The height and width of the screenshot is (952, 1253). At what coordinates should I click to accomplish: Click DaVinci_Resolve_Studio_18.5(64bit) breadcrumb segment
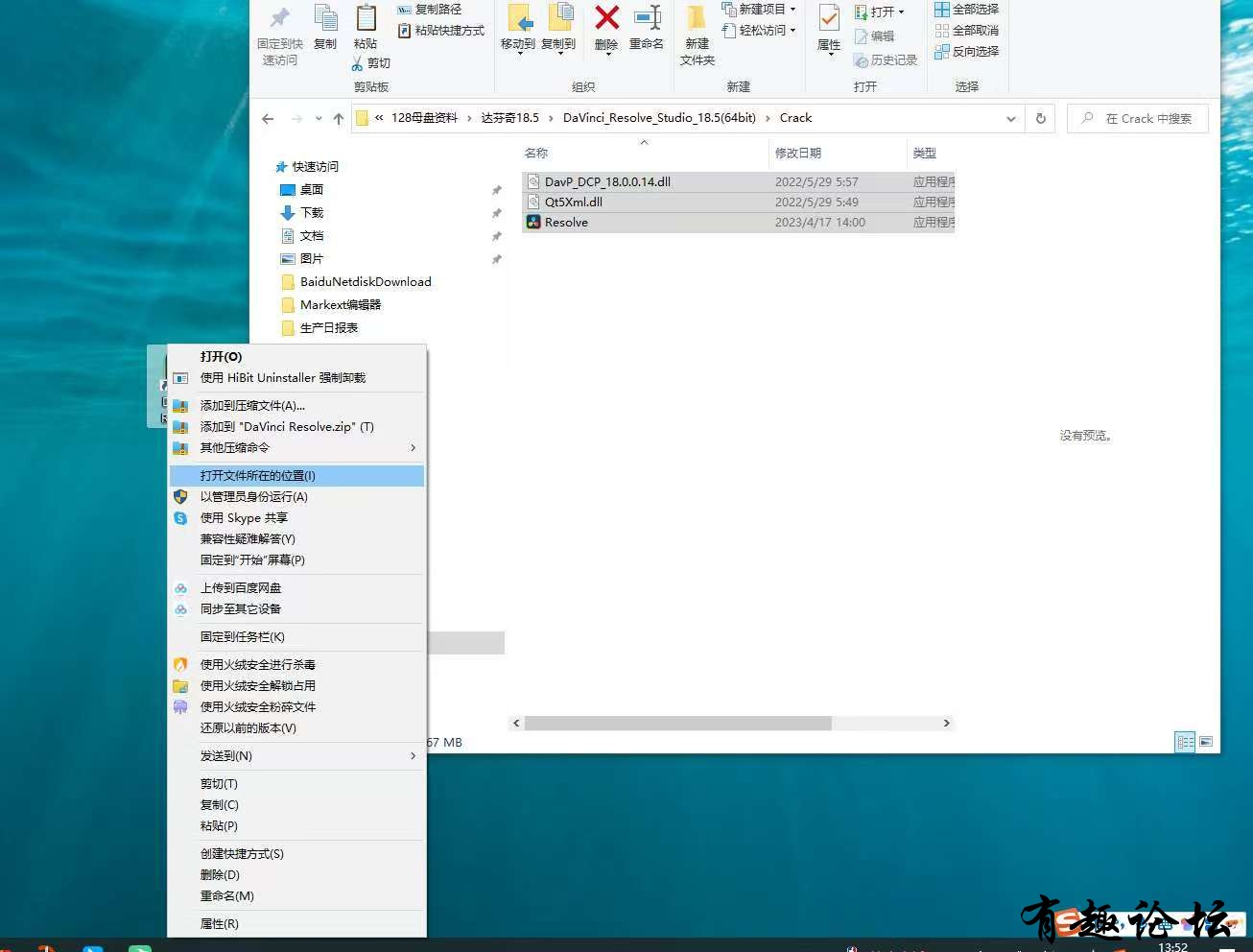[x=659, y=118]
